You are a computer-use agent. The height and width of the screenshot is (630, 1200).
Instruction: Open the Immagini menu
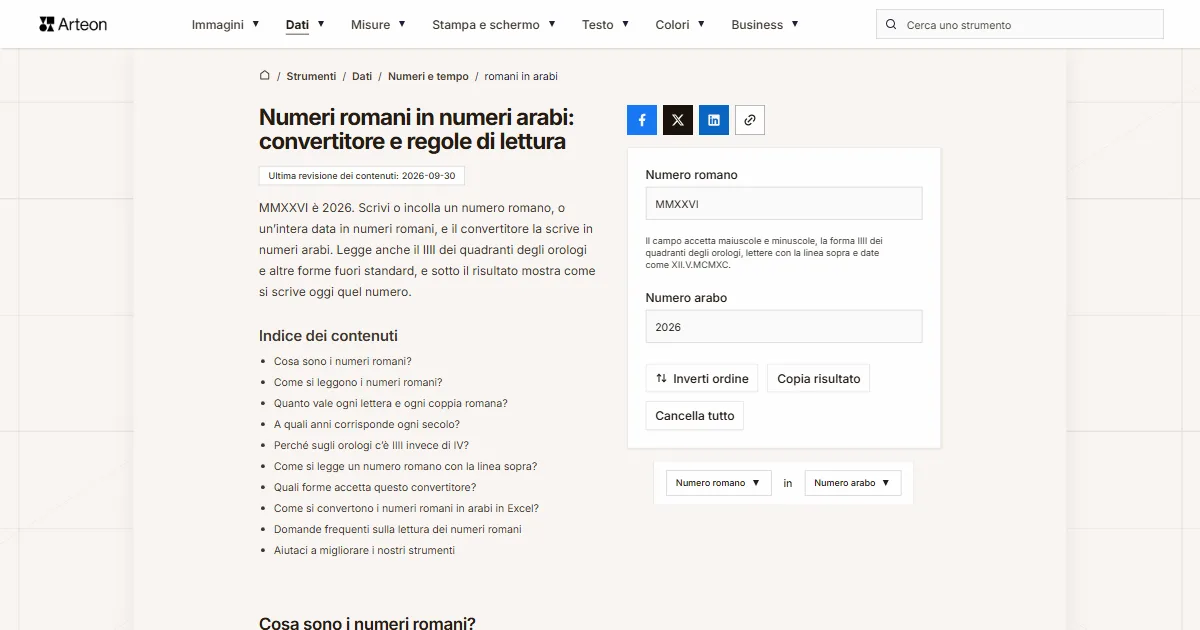click(226, 25)
